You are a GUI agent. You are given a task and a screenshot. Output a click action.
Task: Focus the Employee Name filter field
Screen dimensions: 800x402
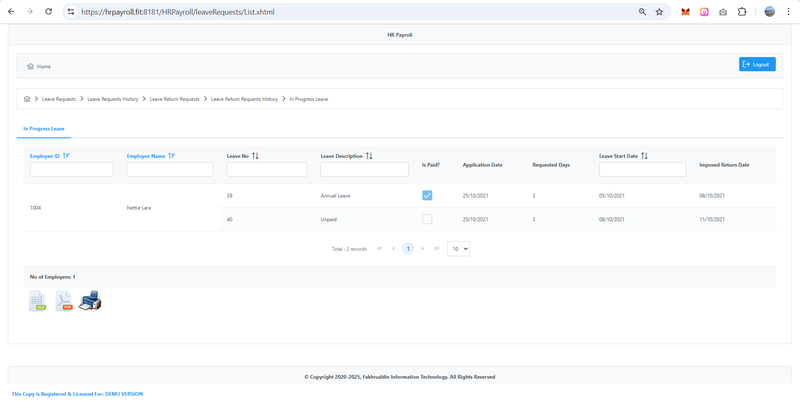point(170,169)
